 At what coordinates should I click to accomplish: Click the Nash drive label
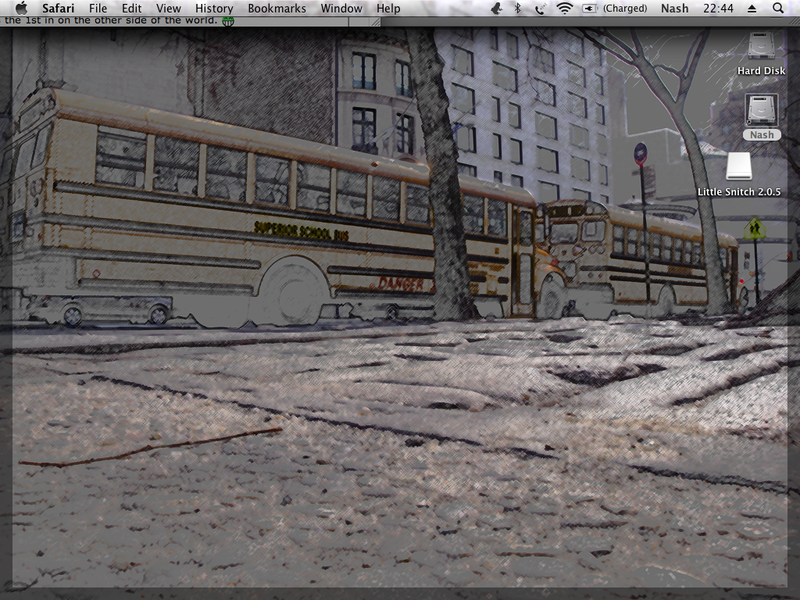[762, 135]
